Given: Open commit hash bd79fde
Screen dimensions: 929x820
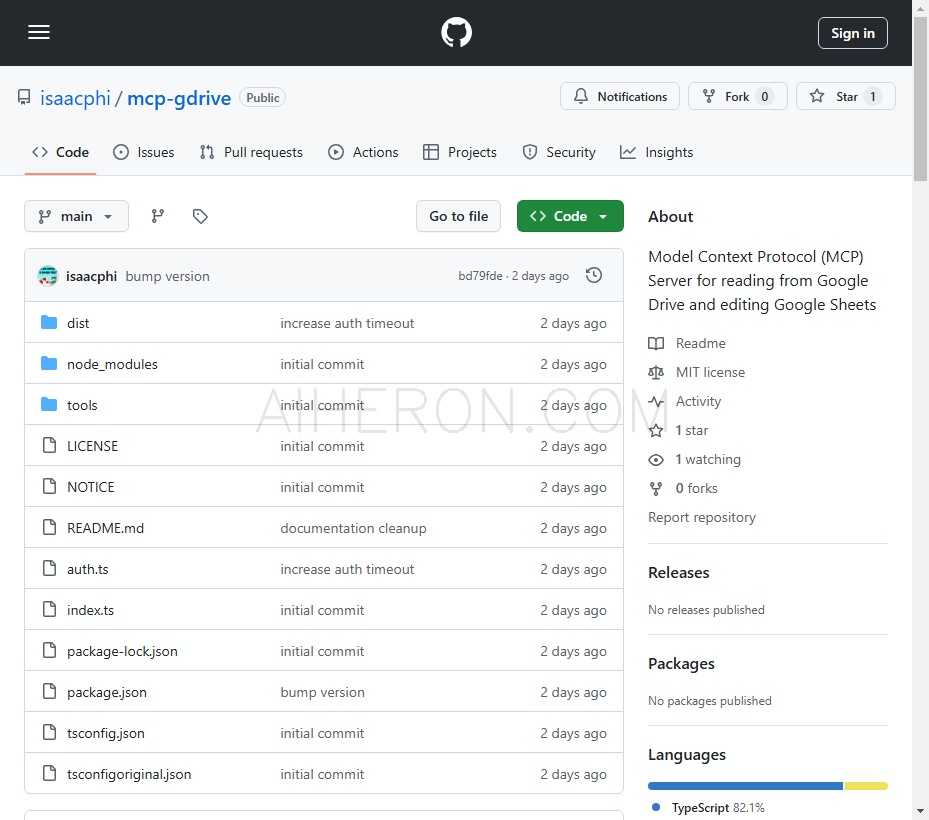Looking at the screenshot, I should [x=480, y=276].
